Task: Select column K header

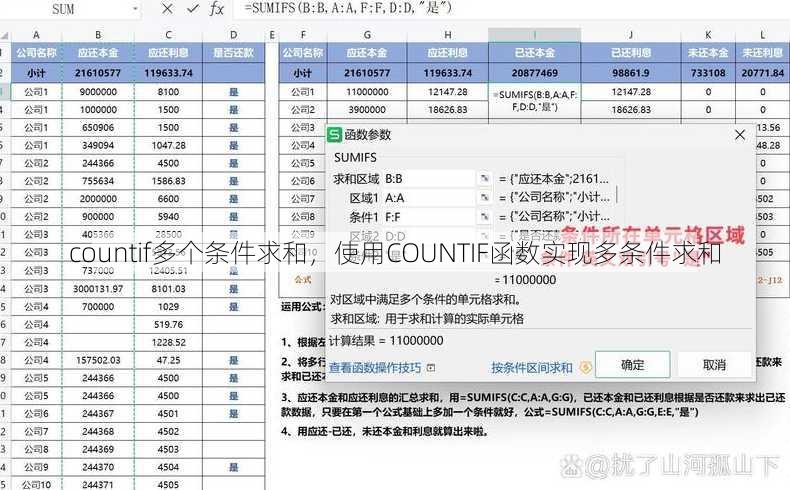Action: (708, 35)
